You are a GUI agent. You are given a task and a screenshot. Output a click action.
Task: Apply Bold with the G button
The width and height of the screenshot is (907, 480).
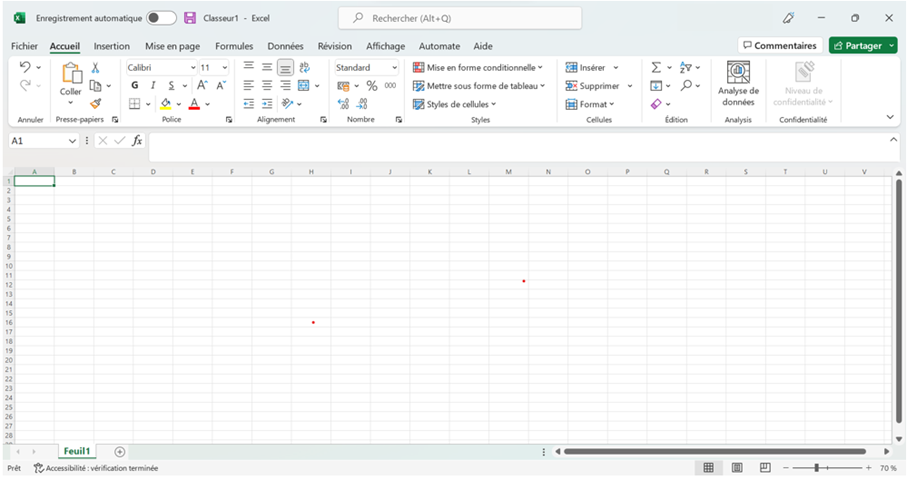pyautogui.click(x=135, y=86)
